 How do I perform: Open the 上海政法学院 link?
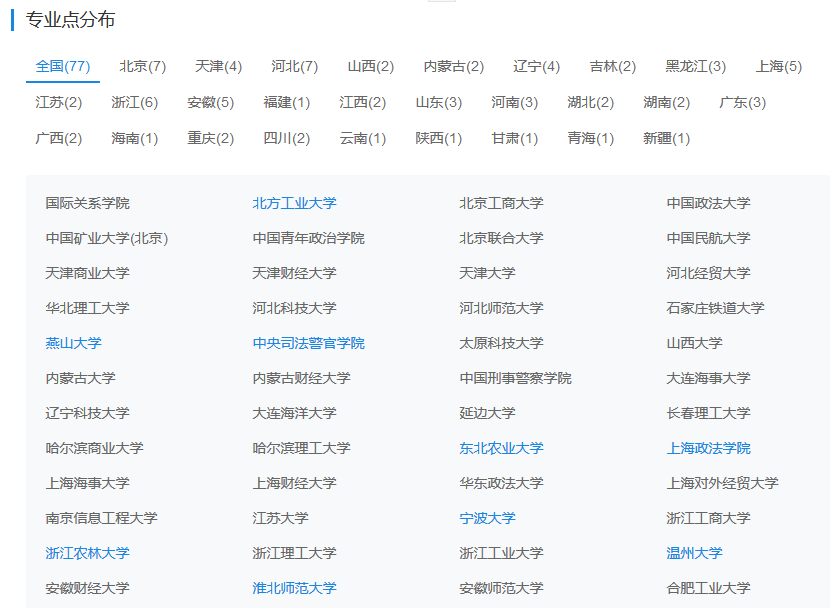click(708, 448)
